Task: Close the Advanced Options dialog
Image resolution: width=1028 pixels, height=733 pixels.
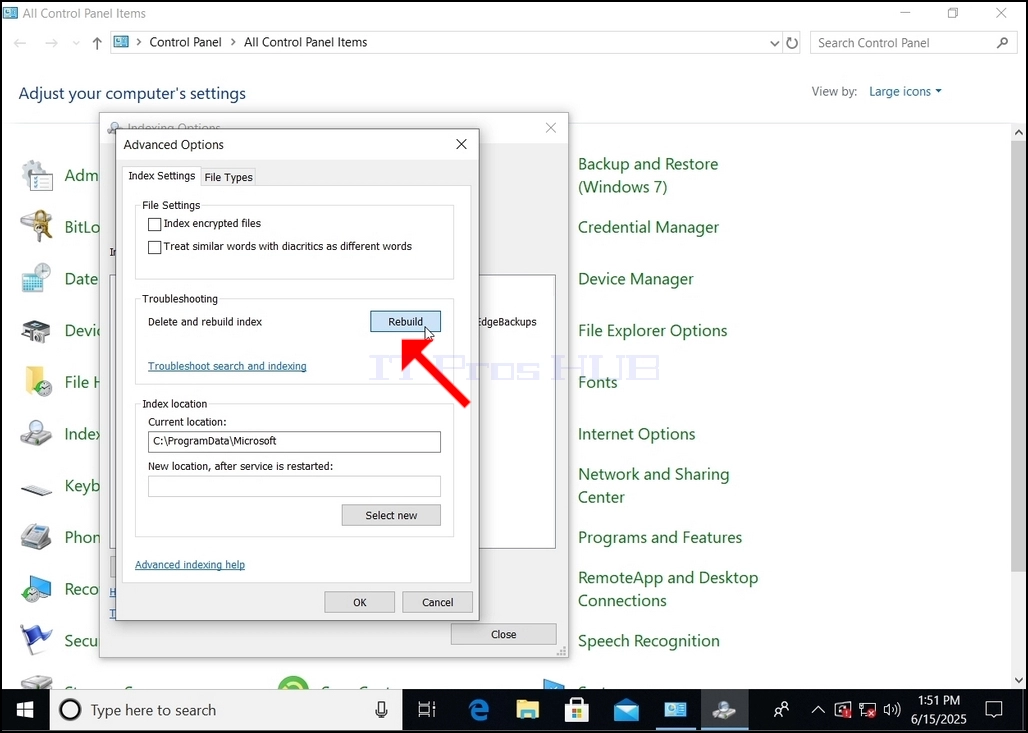Action: 462,144
